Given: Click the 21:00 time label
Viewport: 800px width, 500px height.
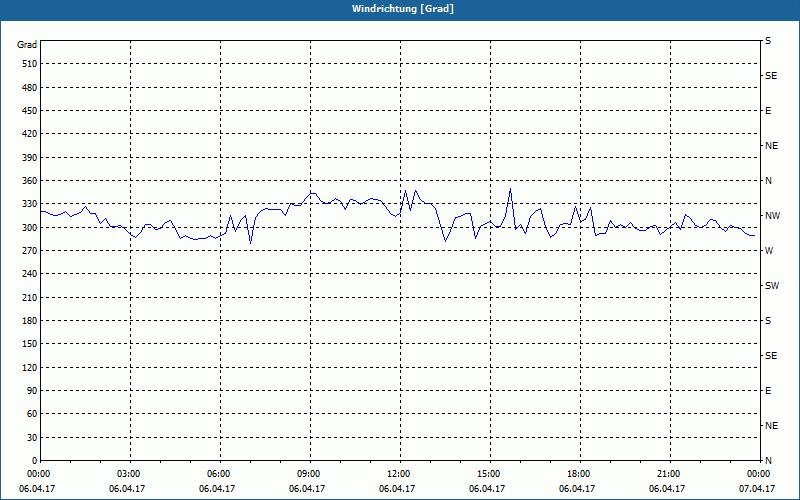Looking at the screenshot, I should 668,474.
